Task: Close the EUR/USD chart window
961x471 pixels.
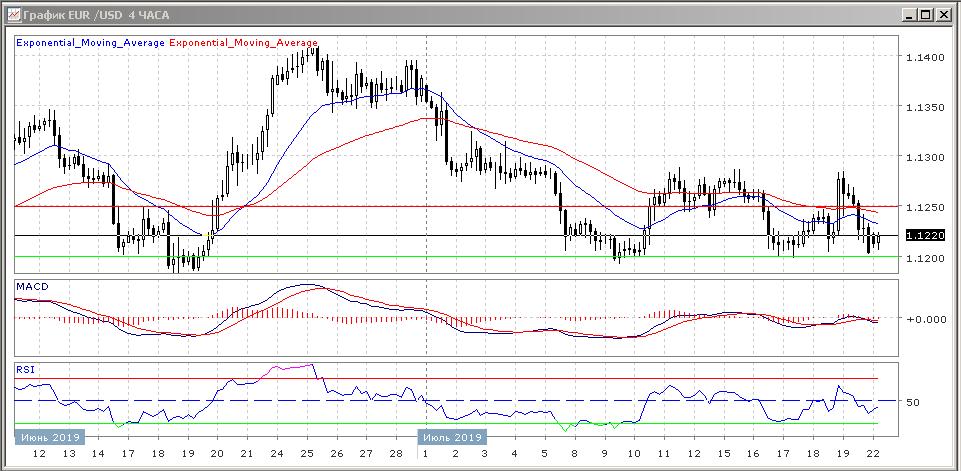Action: click(x=942, y=14)
